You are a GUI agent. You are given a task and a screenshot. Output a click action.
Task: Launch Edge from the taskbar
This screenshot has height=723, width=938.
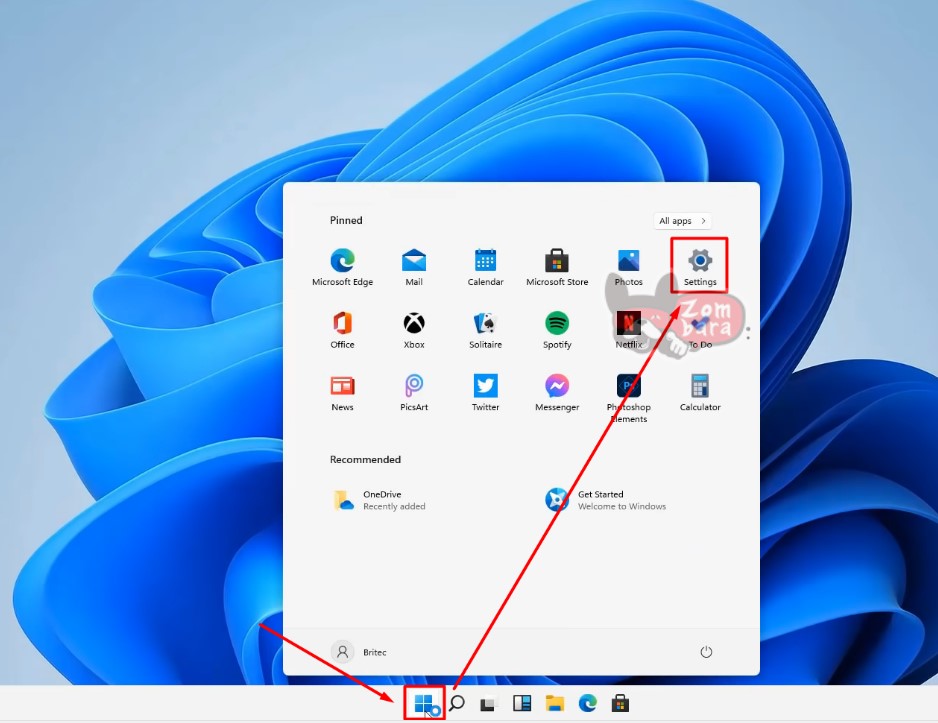pos(587,703)
